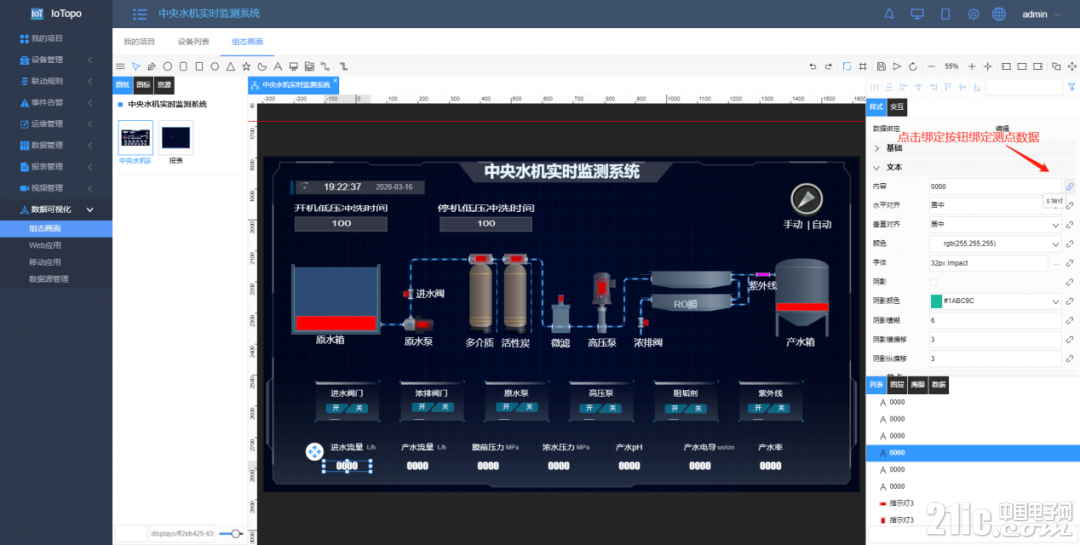Click the fullscreen four-arrow icon in the toolbar
The width and height of the screenshot is (1080, 545).
[1072, 66]
